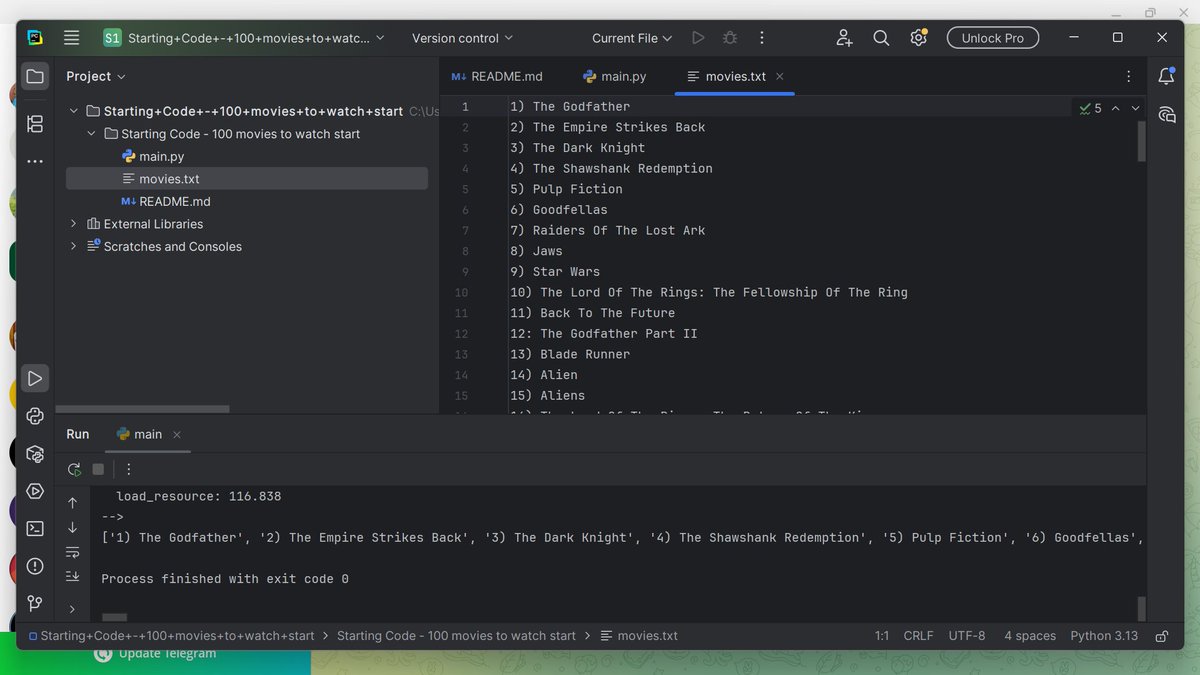Viewport: 1200px width, 675px height.
Task: Open Search Everywhere magnifier
Action: point(881,38)
